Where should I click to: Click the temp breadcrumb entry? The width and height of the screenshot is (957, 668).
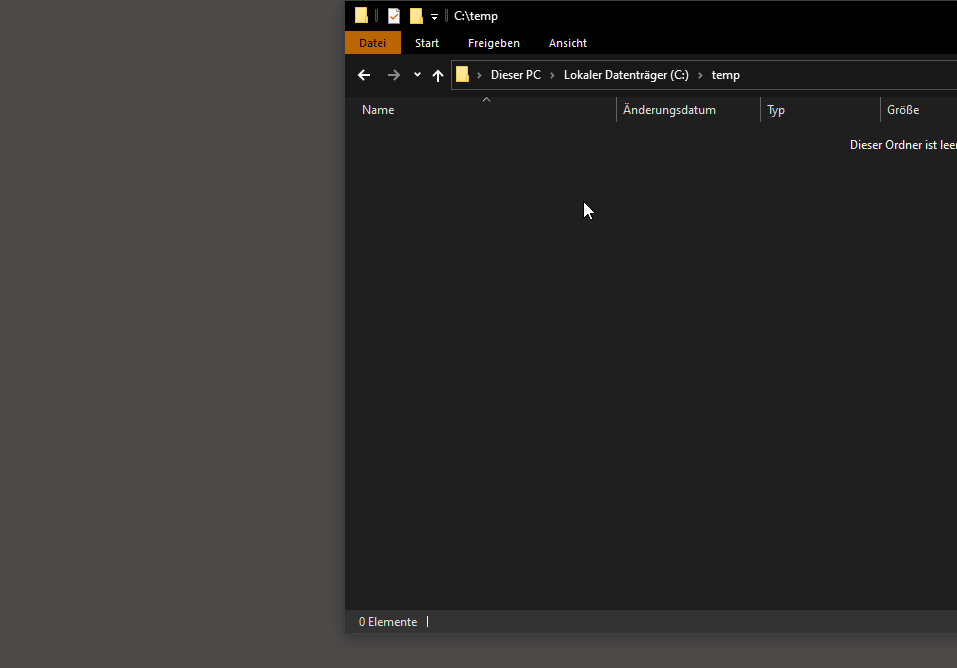726,74
